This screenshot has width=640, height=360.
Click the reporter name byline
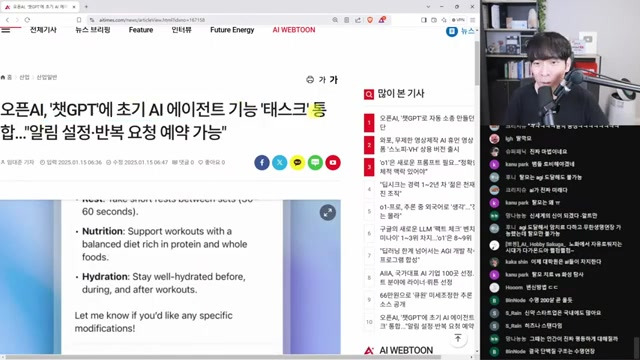18,162
